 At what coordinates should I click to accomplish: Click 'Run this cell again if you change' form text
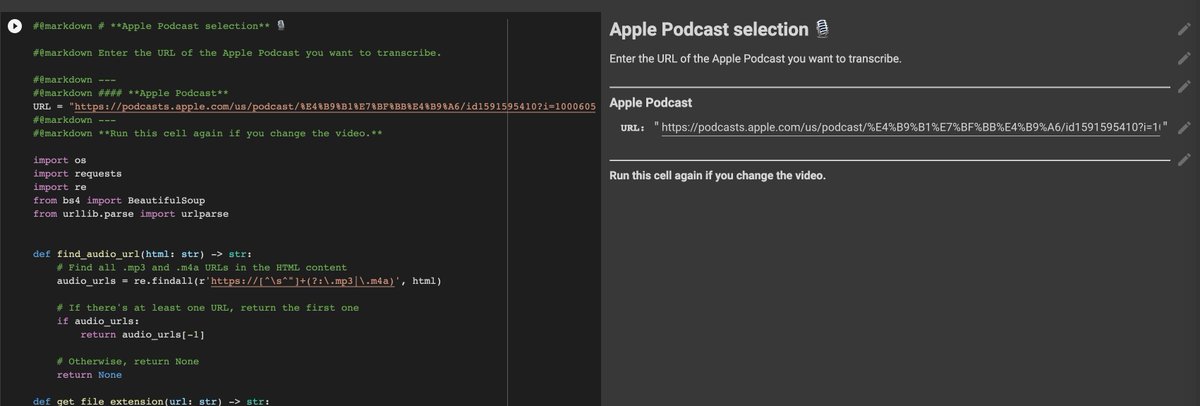(718, 176)
